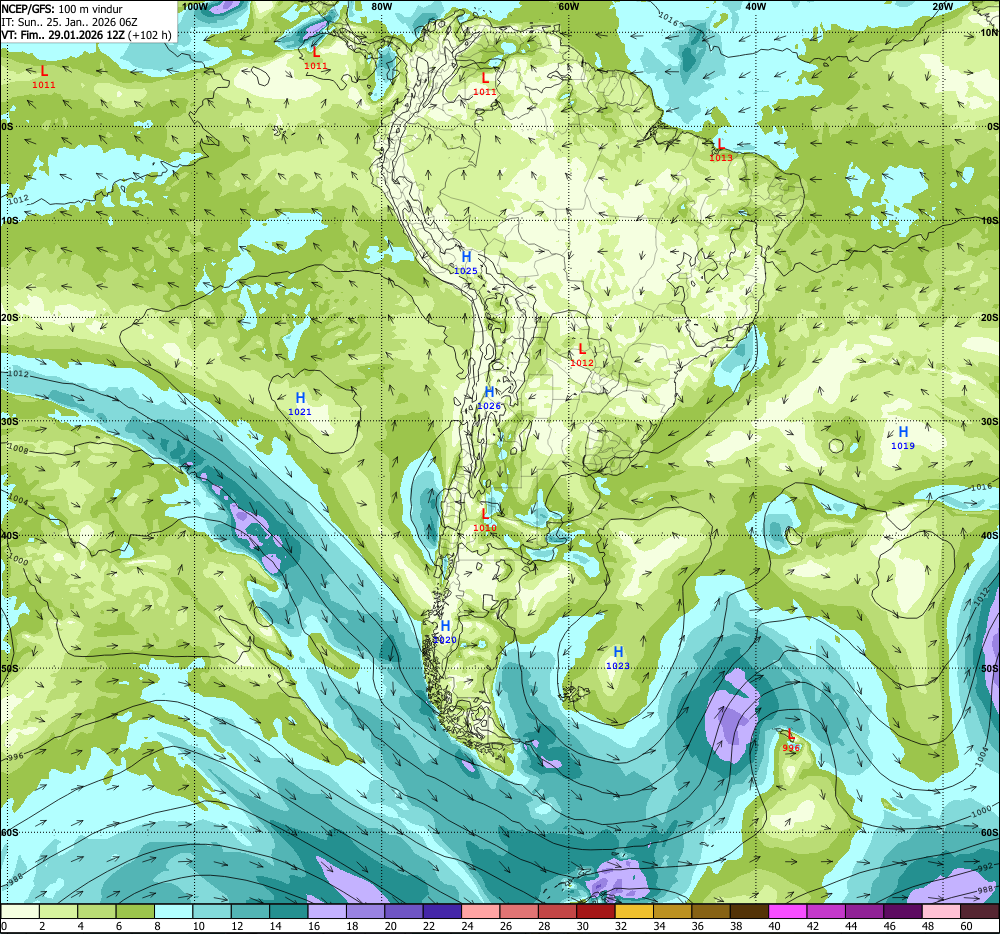Select the L 1012 low pressure marker
This screenshot has width=1000, height=934.
tap(582, 355)
